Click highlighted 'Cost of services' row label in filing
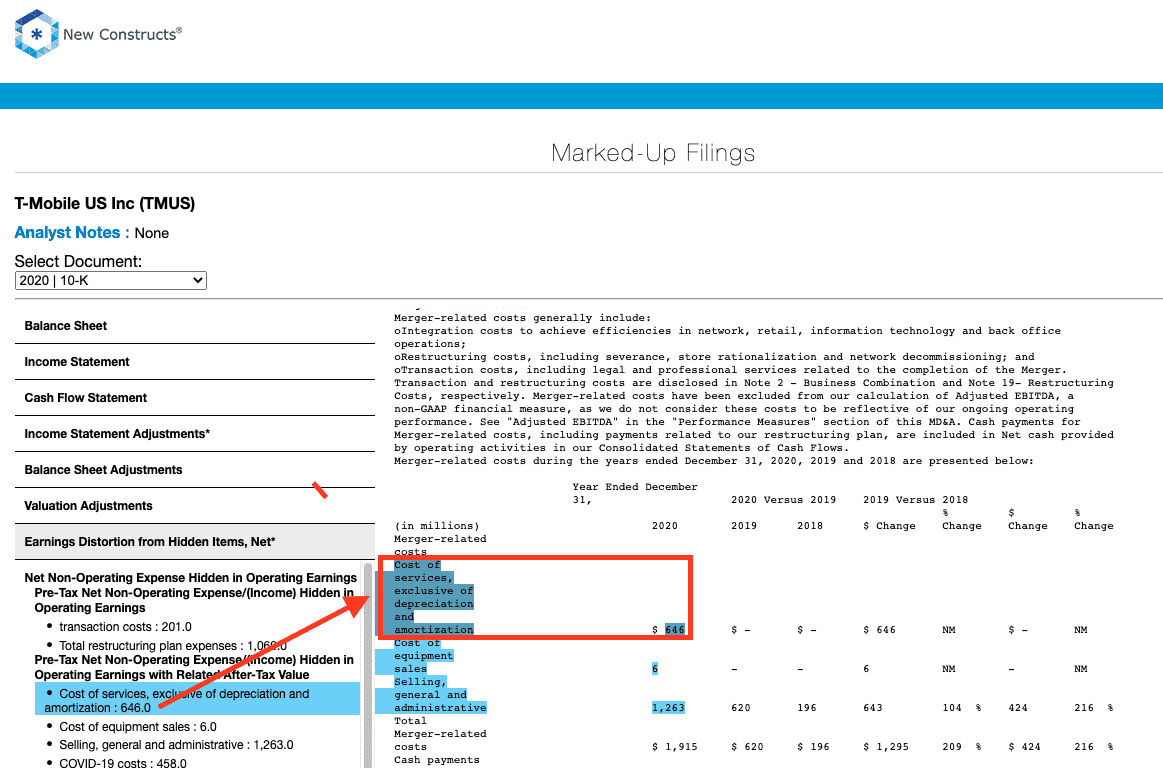The image size is (1163, 768). click(434, 597)
